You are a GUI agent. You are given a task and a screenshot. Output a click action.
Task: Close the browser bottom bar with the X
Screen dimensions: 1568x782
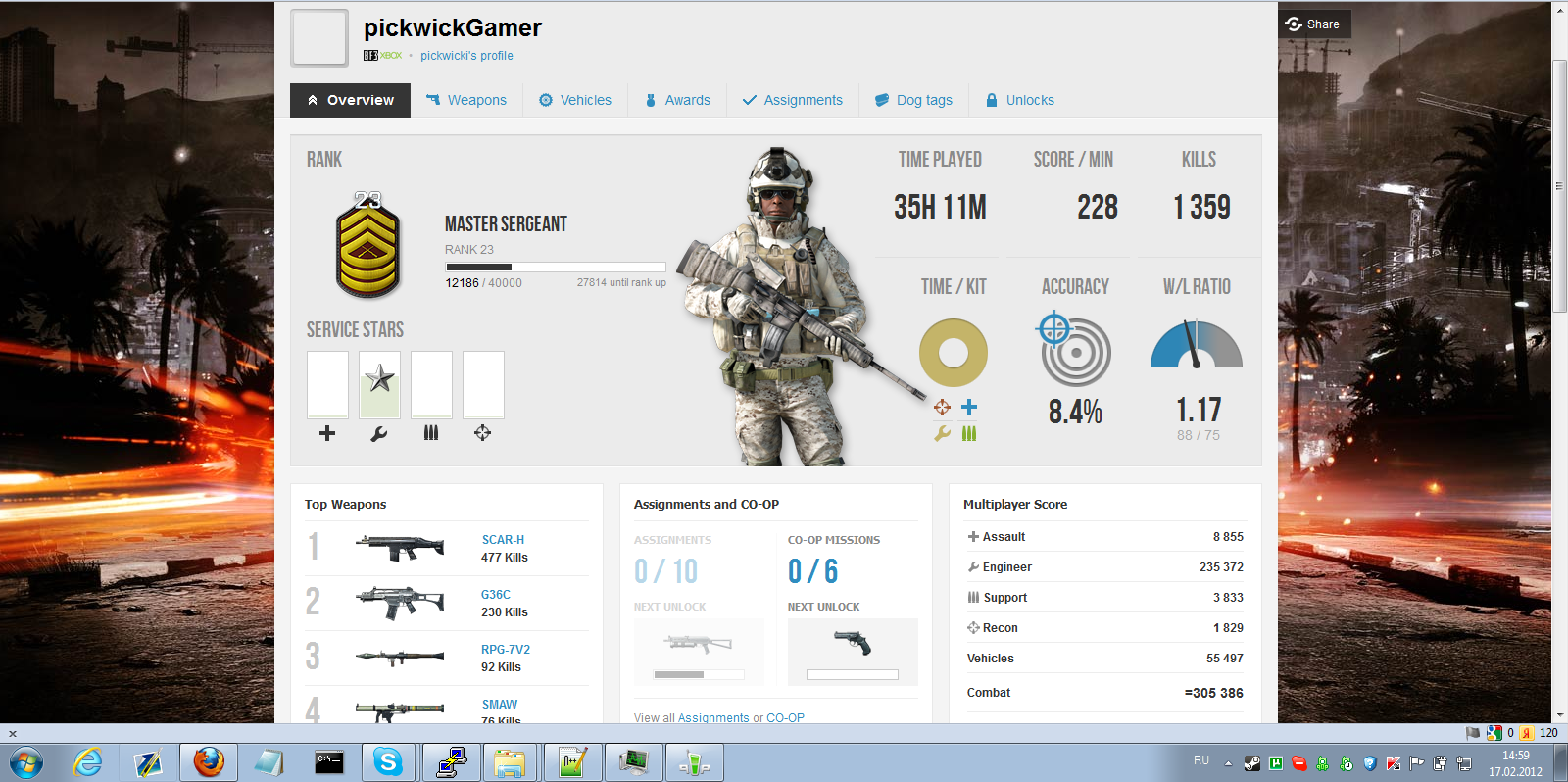(x=13, y=733)
